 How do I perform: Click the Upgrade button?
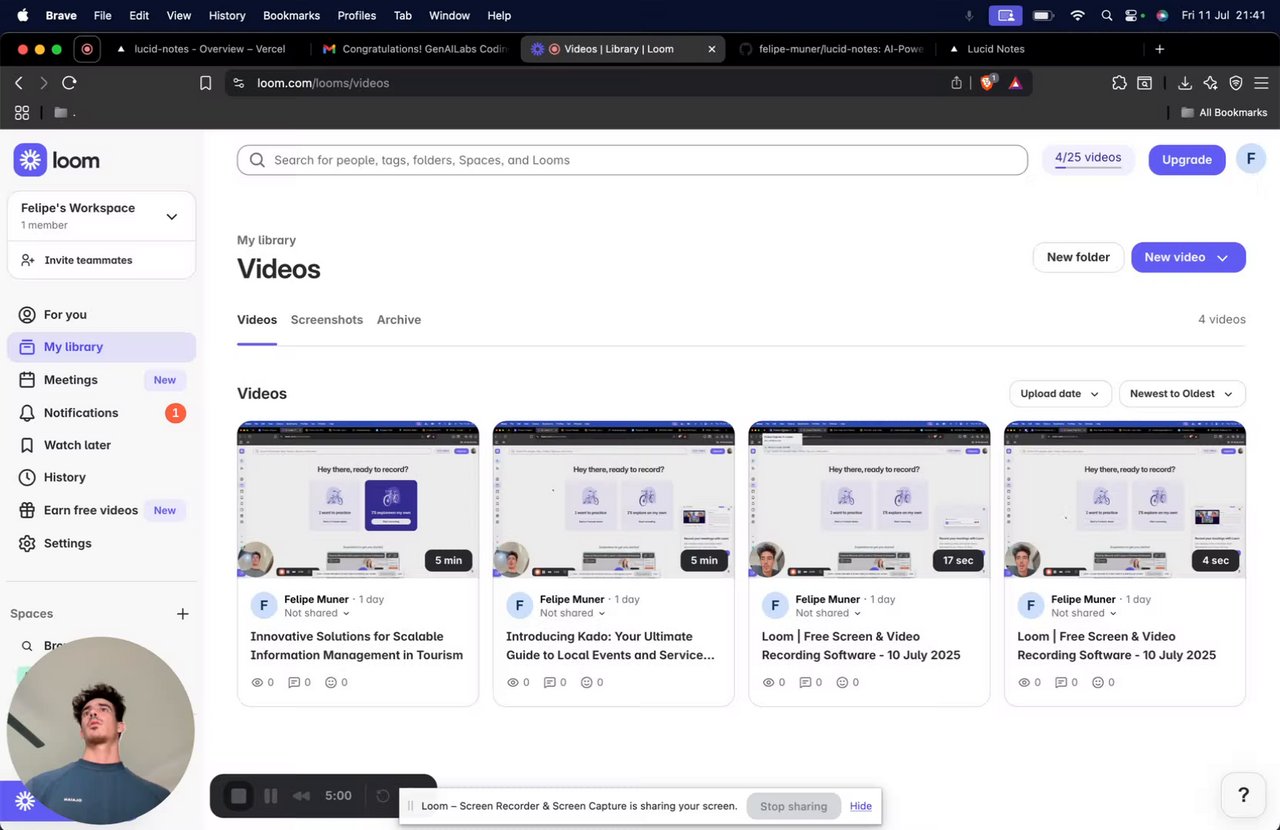(1187, 160)
